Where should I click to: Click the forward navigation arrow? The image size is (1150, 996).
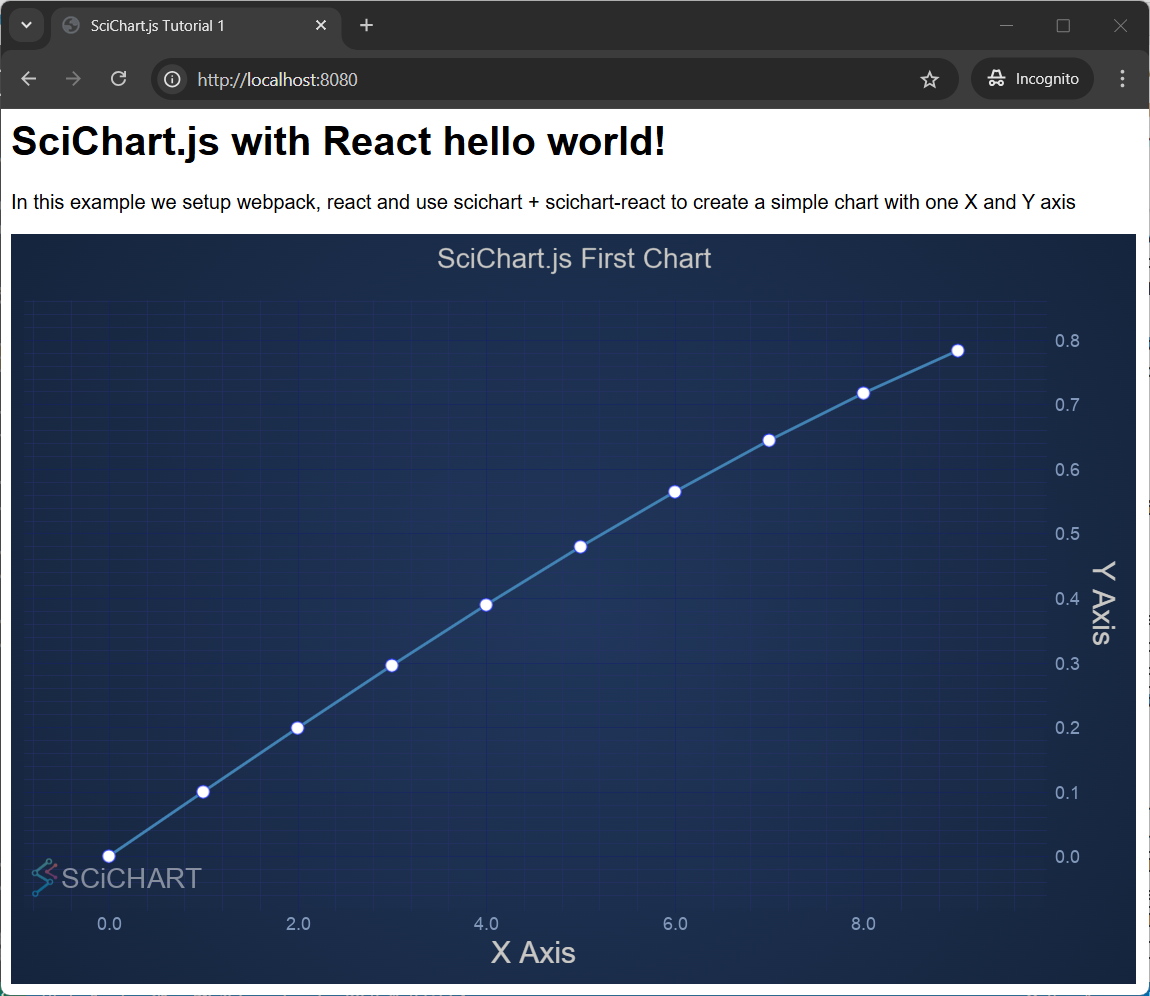tap(73, 78)
